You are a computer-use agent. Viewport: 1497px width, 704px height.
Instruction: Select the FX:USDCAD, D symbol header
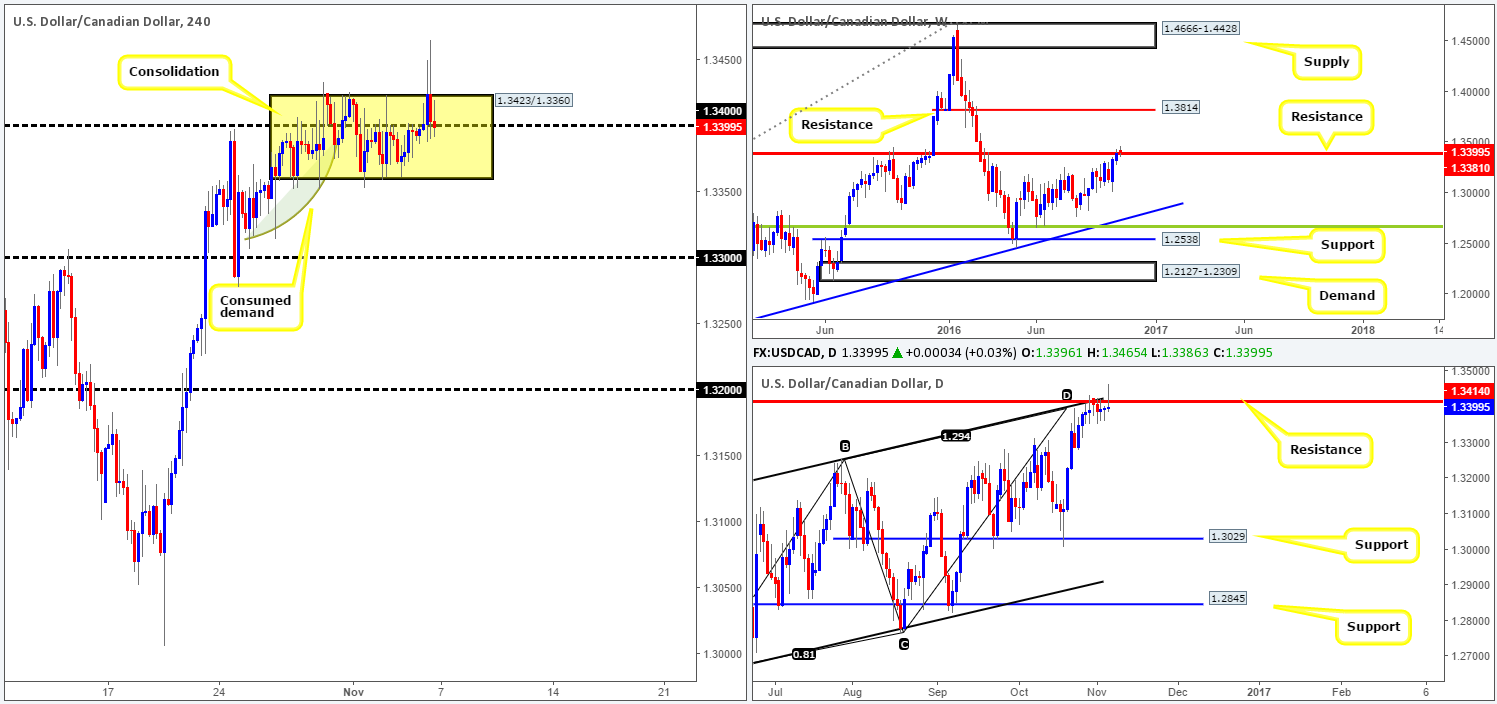[796, 351]
